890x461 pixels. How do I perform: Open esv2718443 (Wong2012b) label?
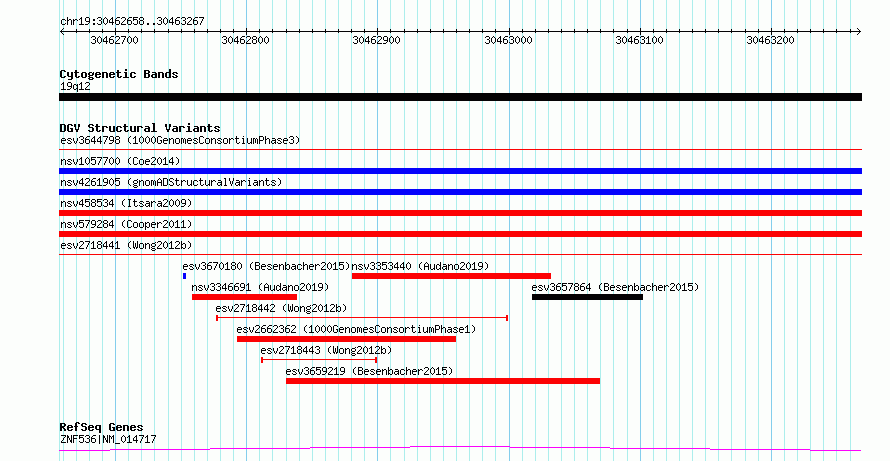pyautogui.click(x=326, y=350)
